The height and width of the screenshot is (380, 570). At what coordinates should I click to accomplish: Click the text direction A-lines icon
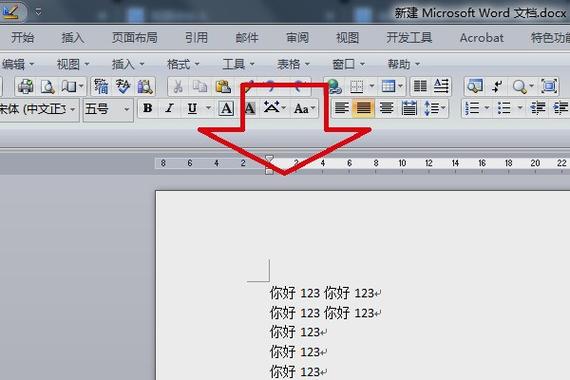pyautogui.click(x=441, y=86)
